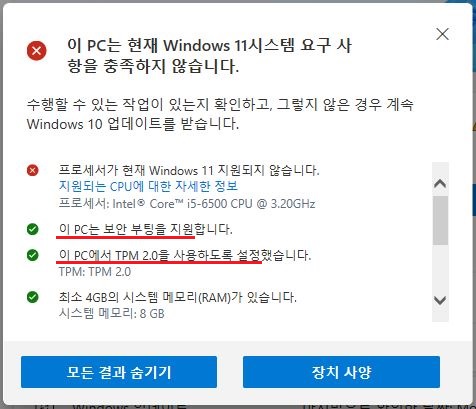Image resolution: width=476 pixels, height=409 pixels.
Task: Click the scrollbar track below the thumb
Action: (x=440, y=268)
